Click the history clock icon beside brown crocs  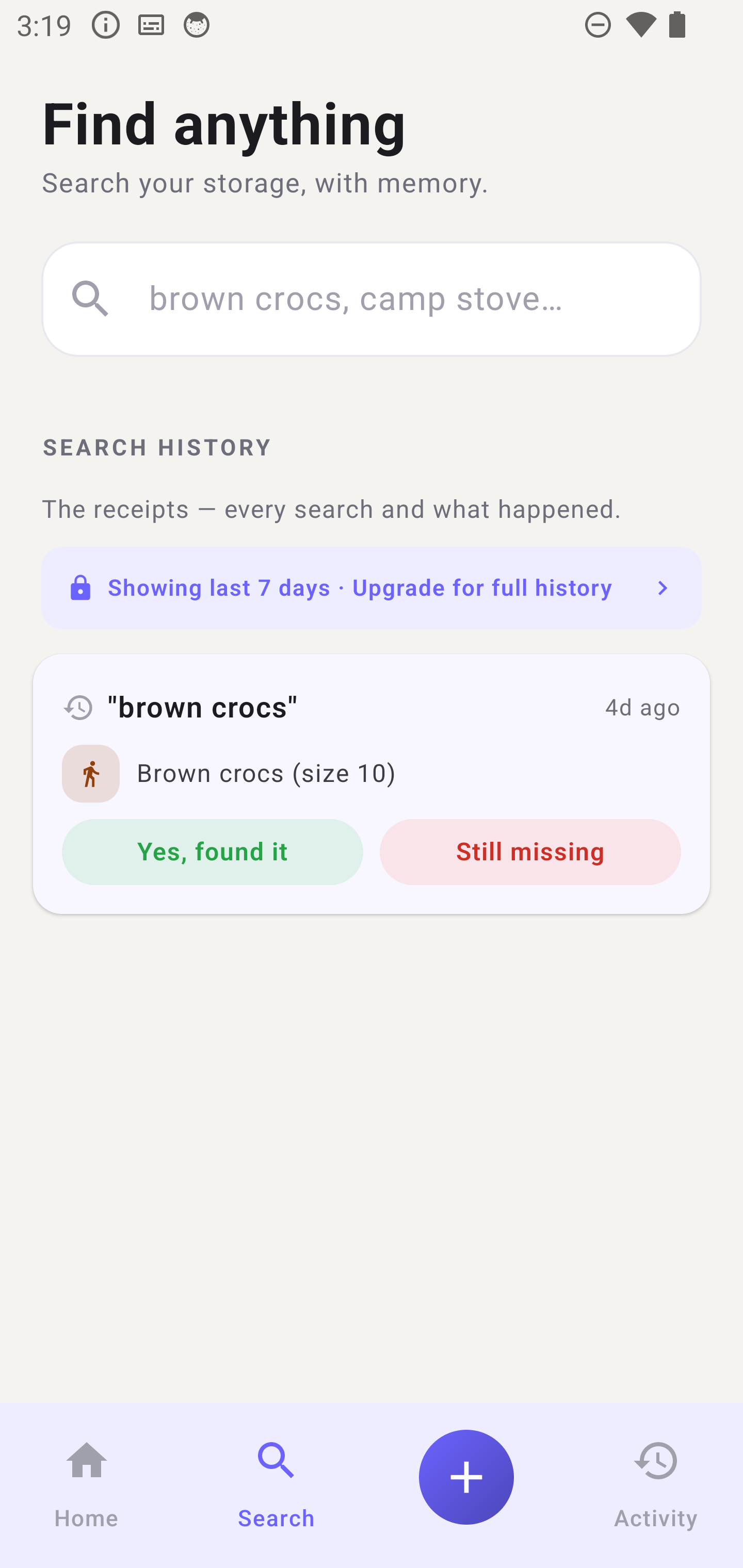coord(77,707)
